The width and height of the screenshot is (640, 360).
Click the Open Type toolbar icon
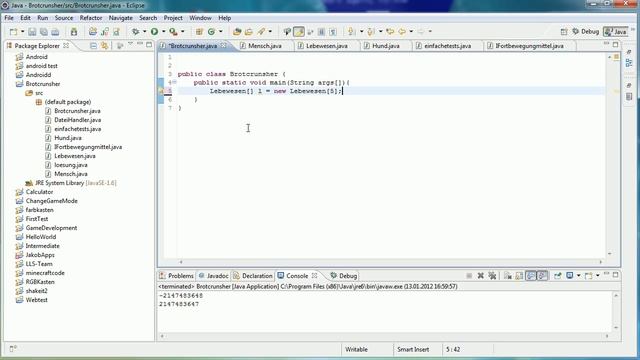(x=237, y=31)
